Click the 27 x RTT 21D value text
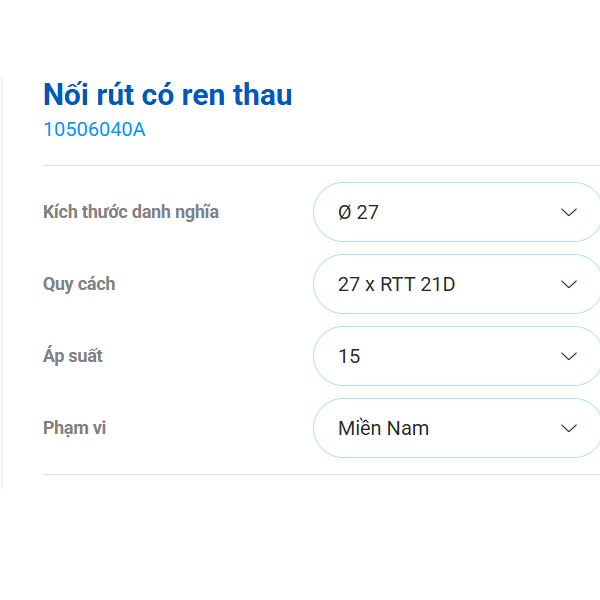This screenshot has height=600, width=600. coord(396,284)
